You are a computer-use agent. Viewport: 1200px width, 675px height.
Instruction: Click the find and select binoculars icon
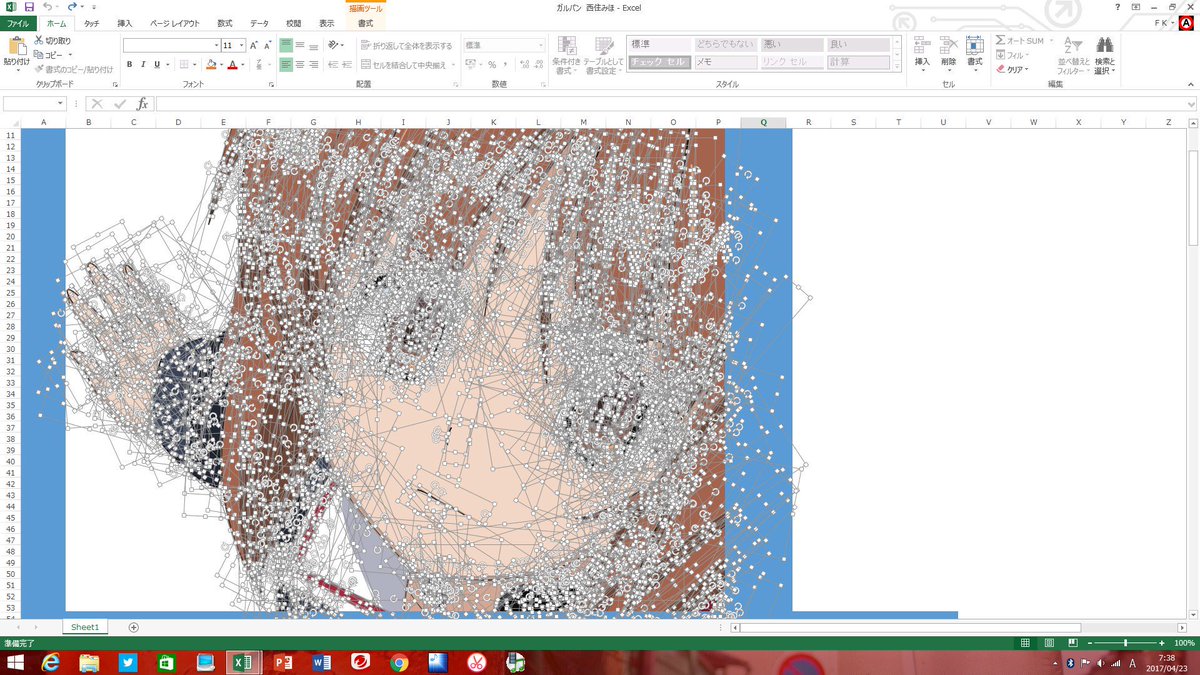pos(1104,46)
